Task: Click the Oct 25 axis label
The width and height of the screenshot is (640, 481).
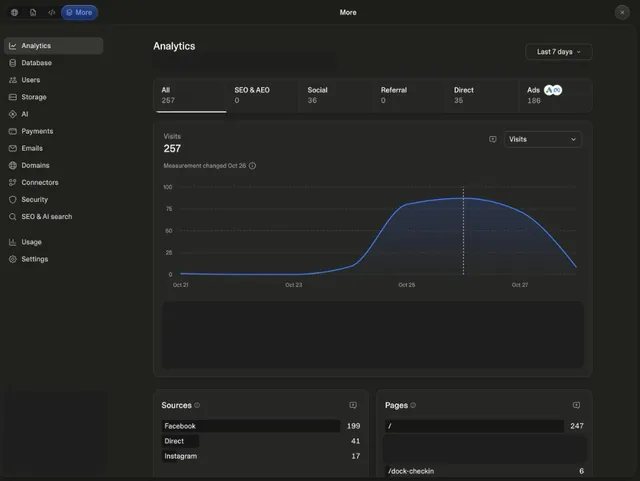Action: [407, 285]
